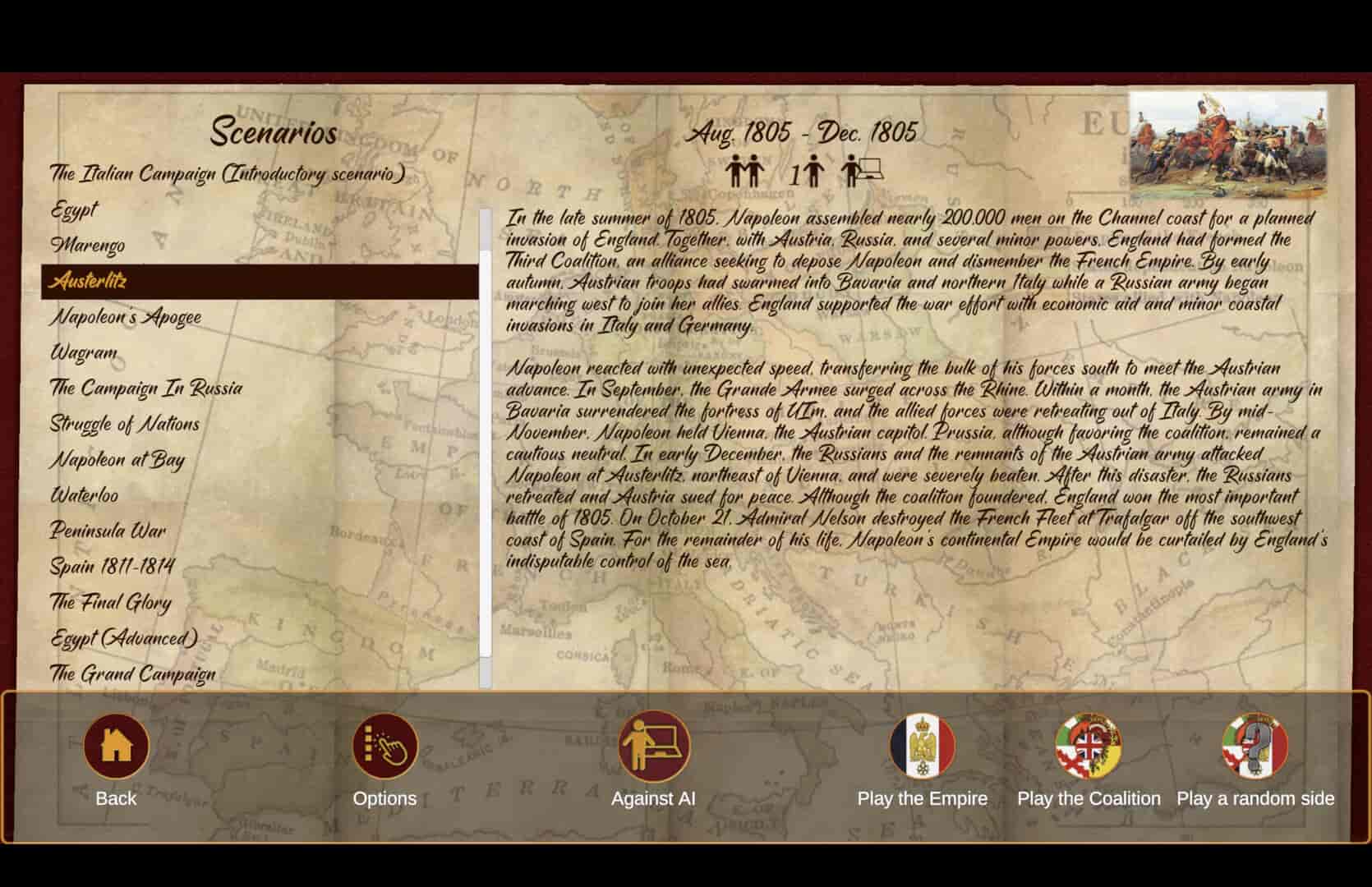Viewport: 1372px width, 887px height.
Task: Open the Options icon
Action: point(384,746)
